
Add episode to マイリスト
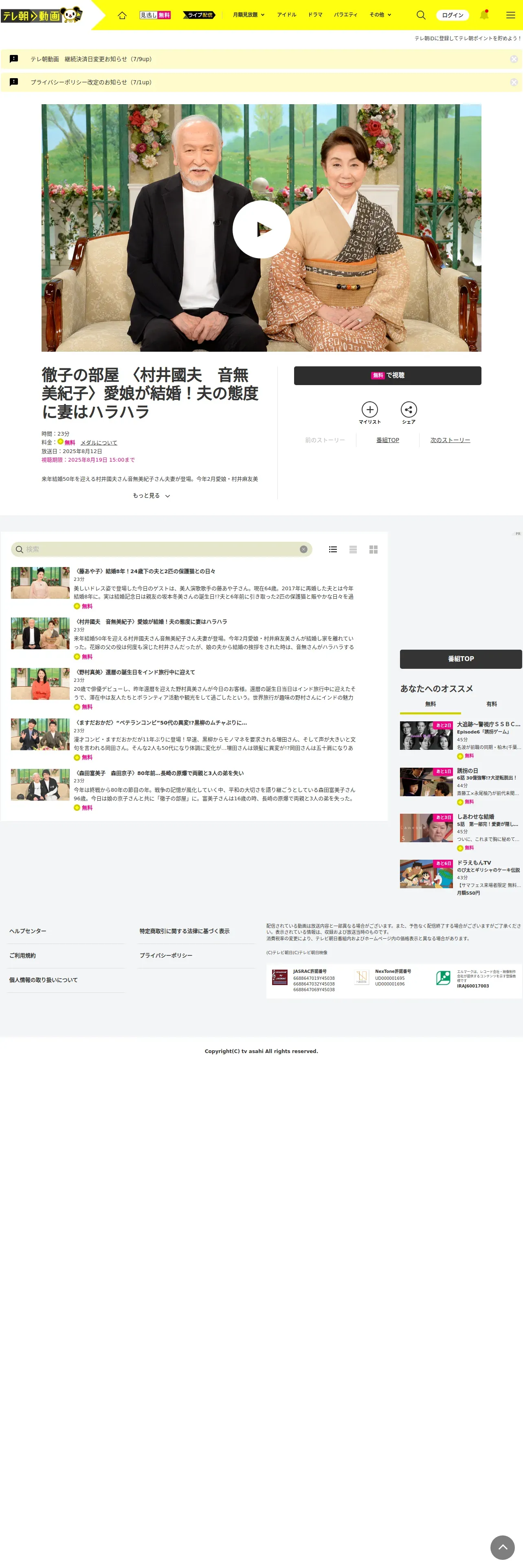pos(369,413)
